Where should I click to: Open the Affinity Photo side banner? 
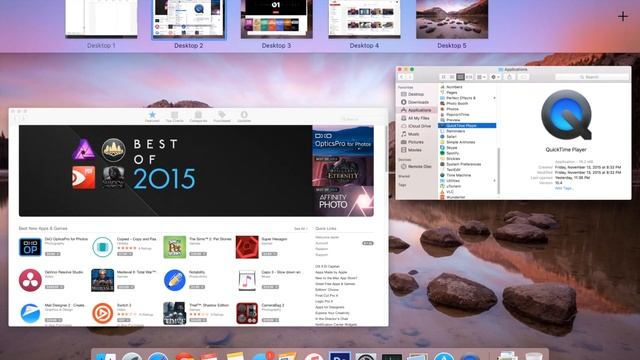point(343,201)
